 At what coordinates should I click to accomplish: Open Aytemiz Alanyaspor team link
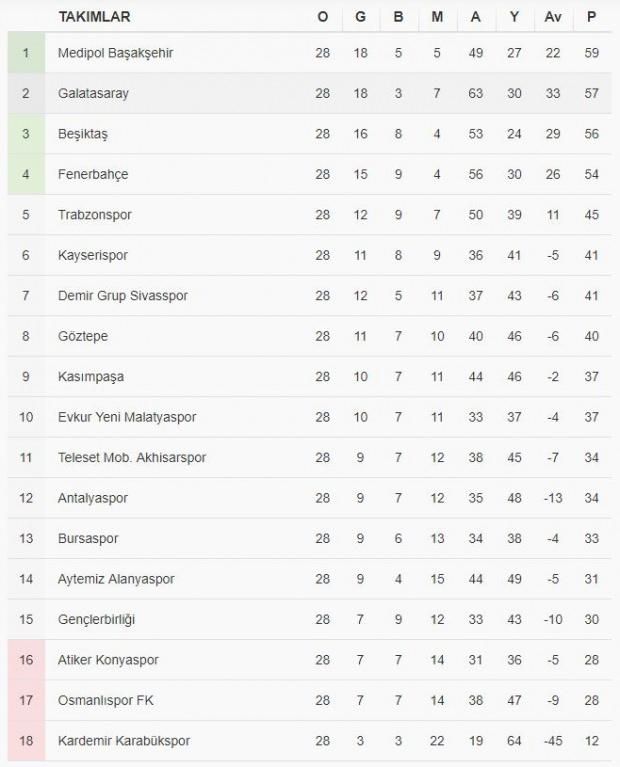(116, 579)
